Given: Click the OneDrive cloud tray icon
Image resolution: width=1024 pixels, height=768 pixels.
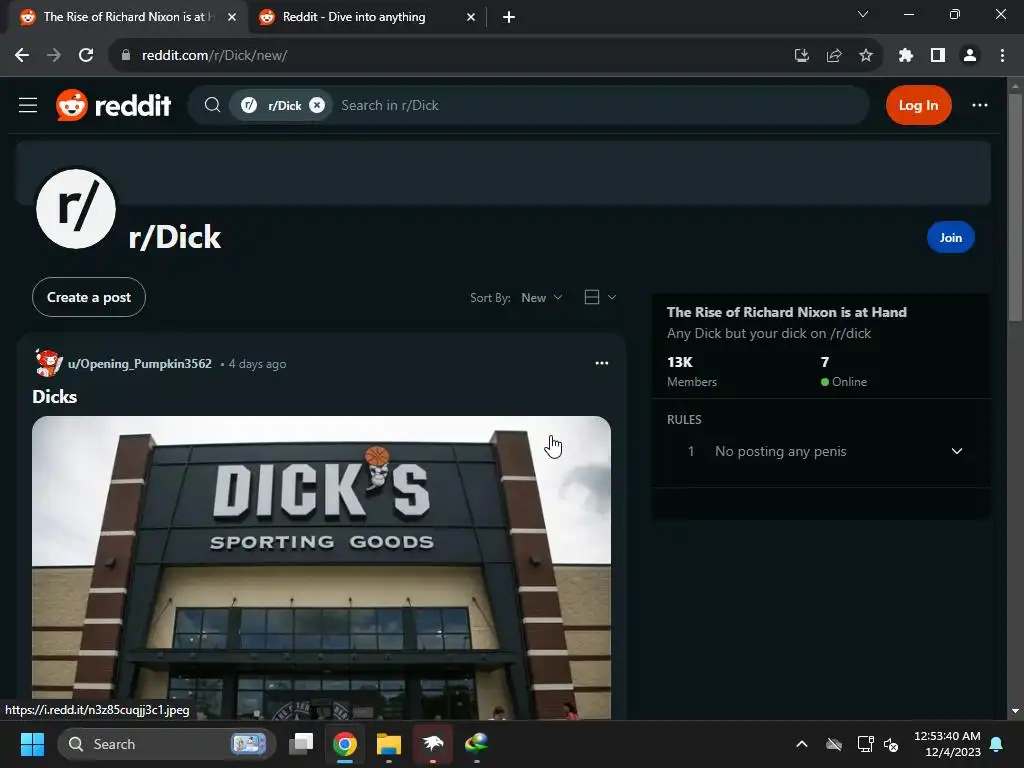Looking at the screenshot, I should tap(834, 744).
